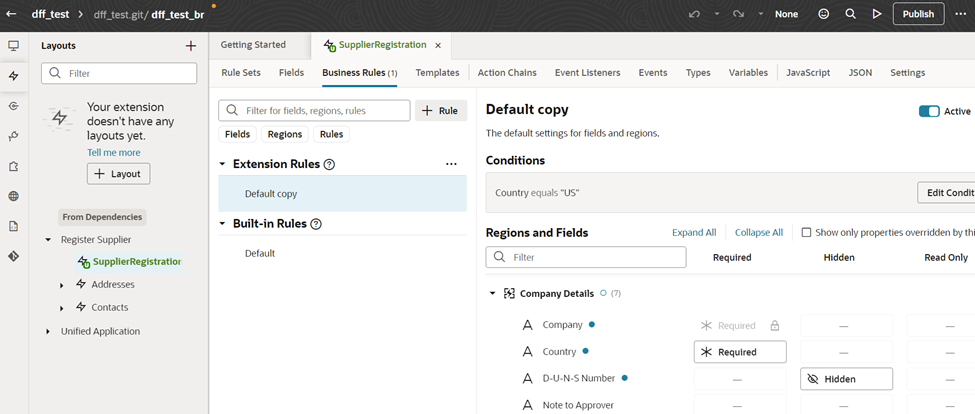Open the Event Listeners tab

pyautogui.click(x=588, y=73)
